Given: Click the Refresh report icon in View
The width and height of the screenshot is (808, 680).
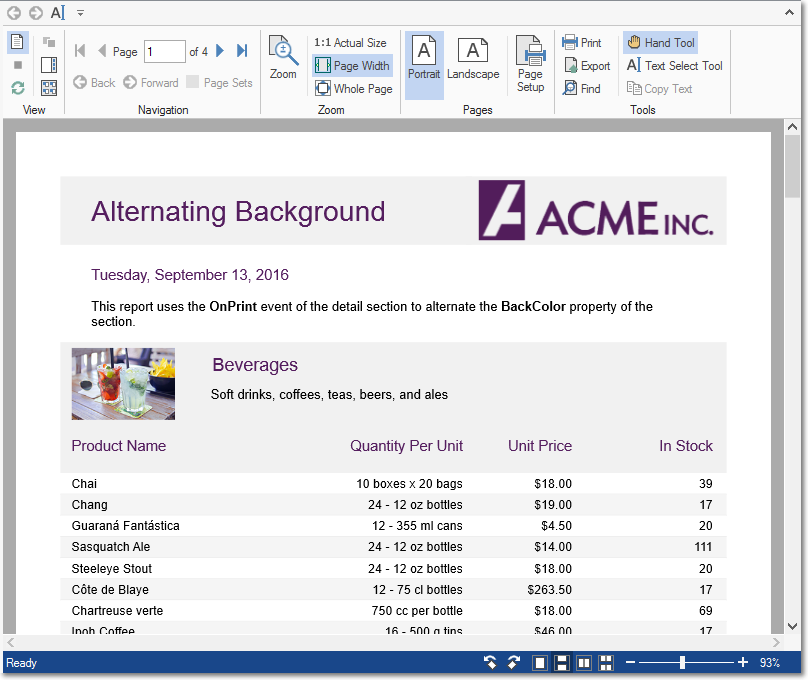Looking at the screenshot, I should (x=18, y=88).
